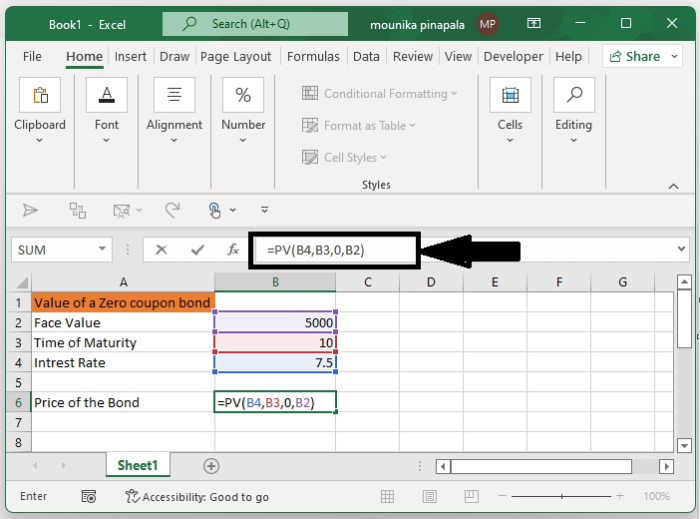Open the Help tab
This screenshot has width=700, height=519.
point(568,57)
